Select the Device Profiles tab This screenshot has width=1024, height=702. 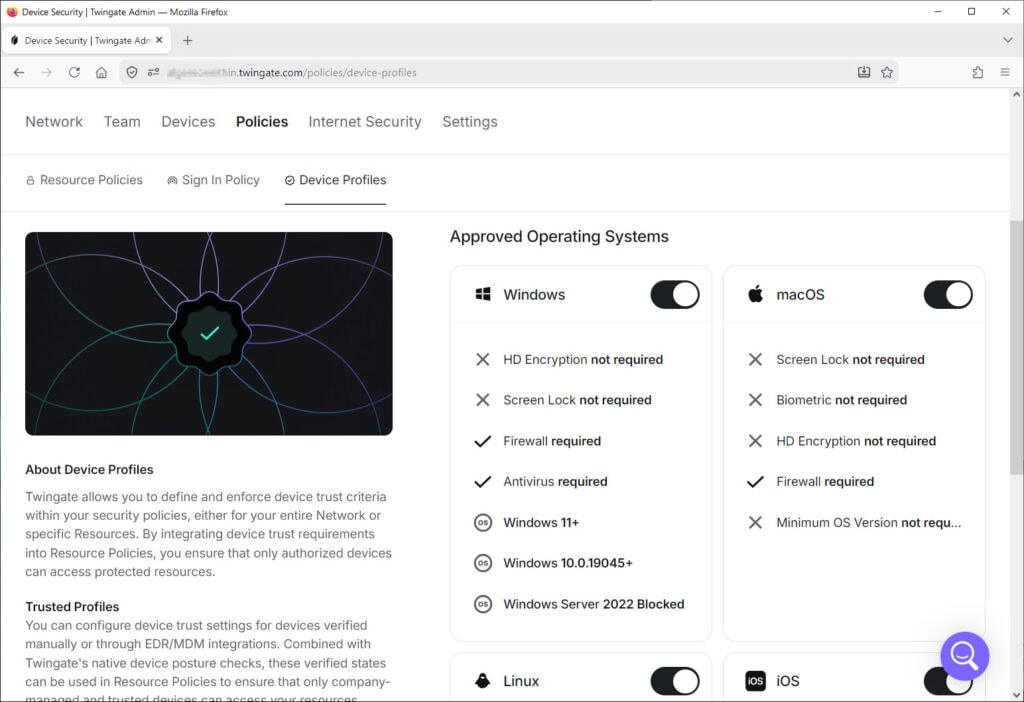tap(336, 180)
